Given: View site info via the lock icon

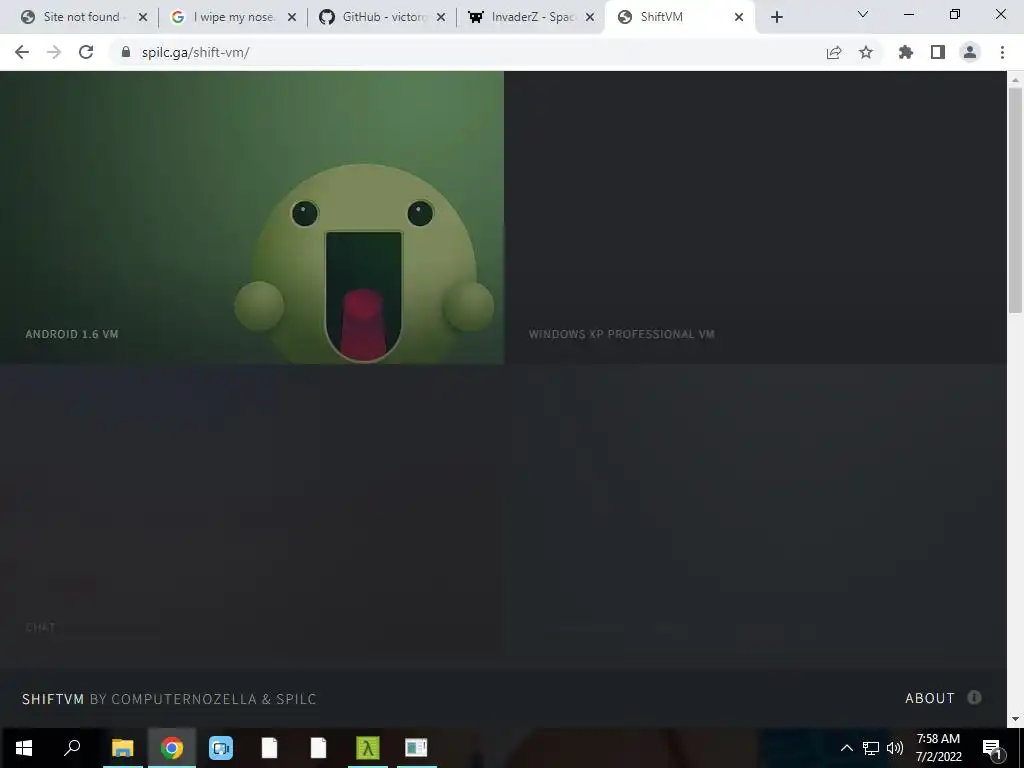Looking at the screenshot, I should click(127, 52).
